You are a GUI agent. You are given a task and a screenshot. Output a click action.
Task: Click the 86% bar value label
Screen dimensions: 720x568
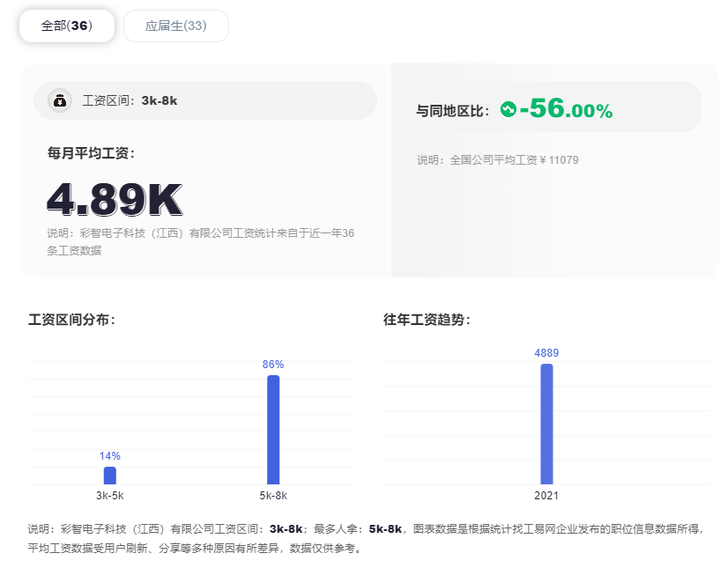pyautogui.click(x=273, y=364)
